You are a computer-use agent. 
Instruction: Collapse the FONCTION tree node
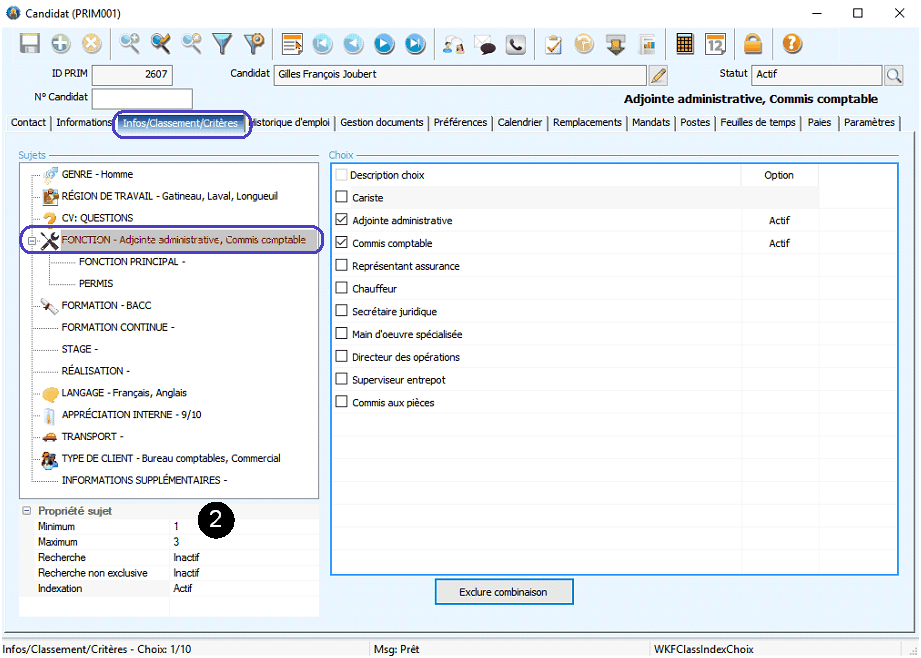click(32, 241)
